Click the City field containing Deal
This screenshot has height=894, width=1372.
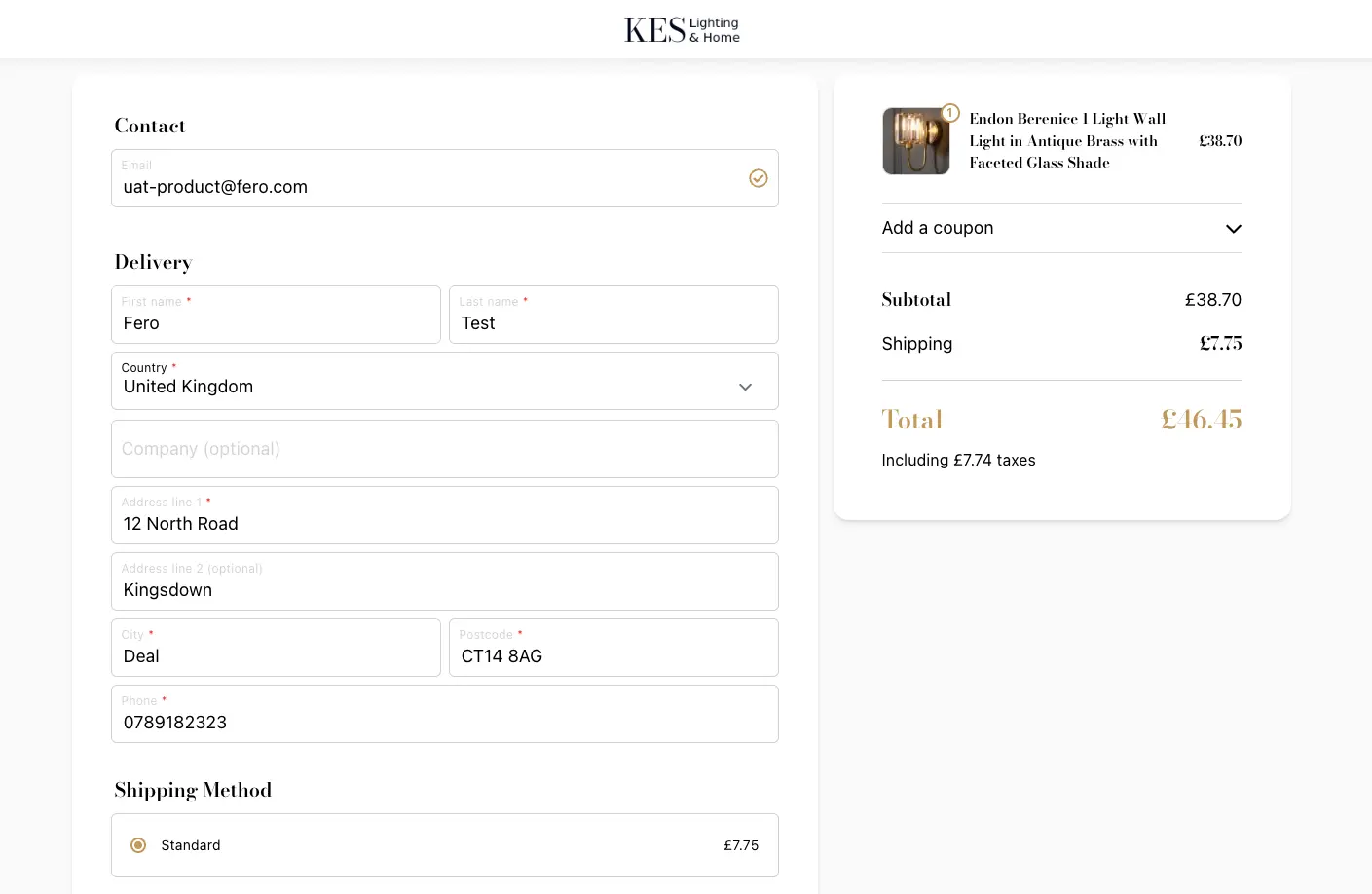[x=276, y=648]
